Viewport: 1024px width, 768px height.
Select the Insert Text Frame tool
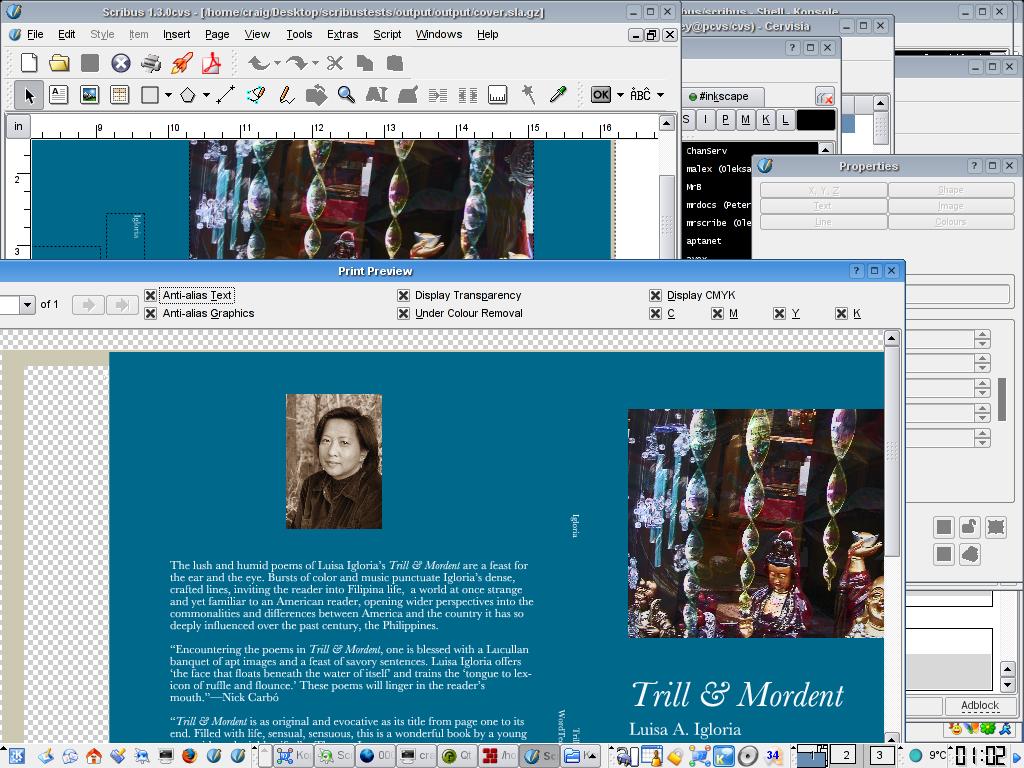click(59, 95)
